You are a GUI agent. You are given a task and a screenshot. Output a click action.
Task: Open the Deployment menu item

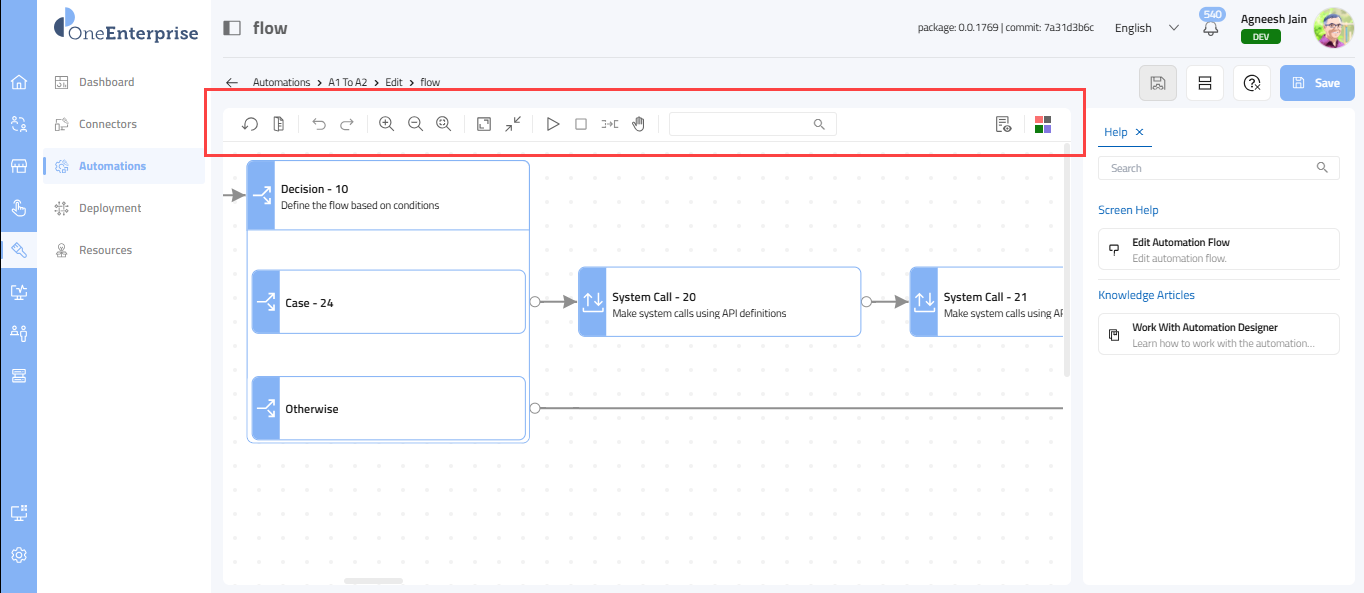tap(110, 208)
